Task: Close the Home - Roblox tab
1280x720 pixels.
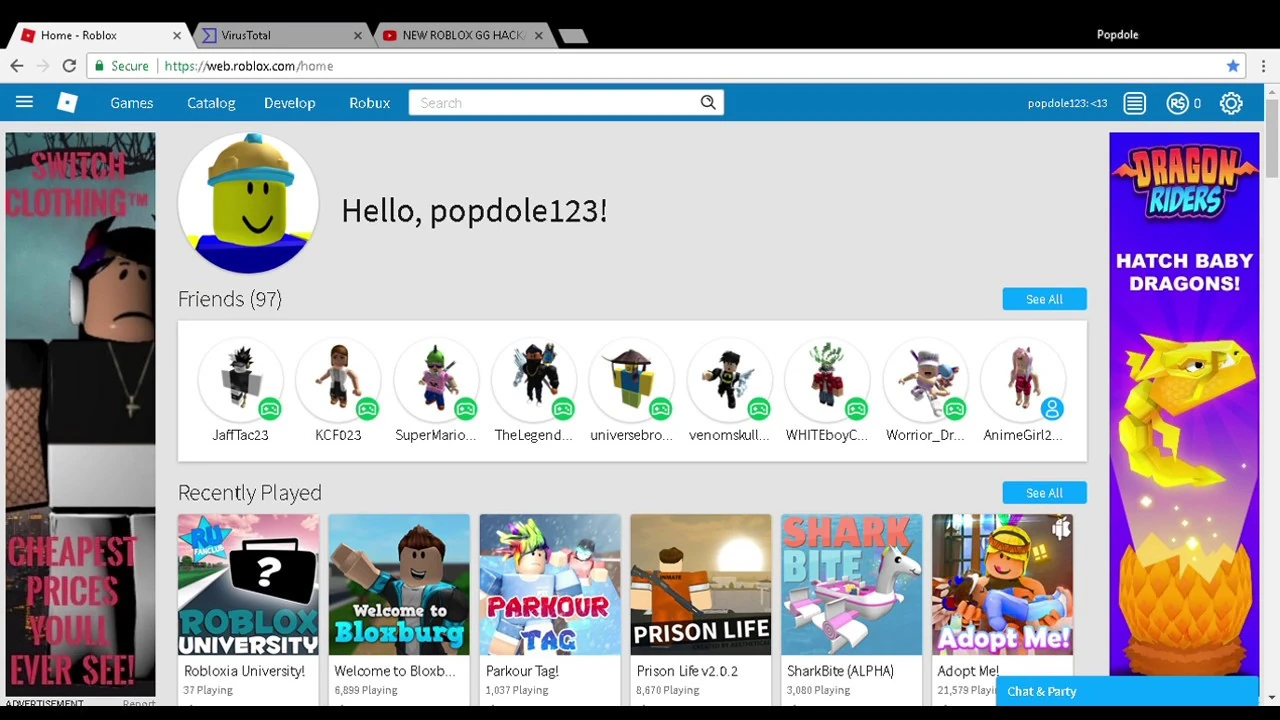Action: 177,35
